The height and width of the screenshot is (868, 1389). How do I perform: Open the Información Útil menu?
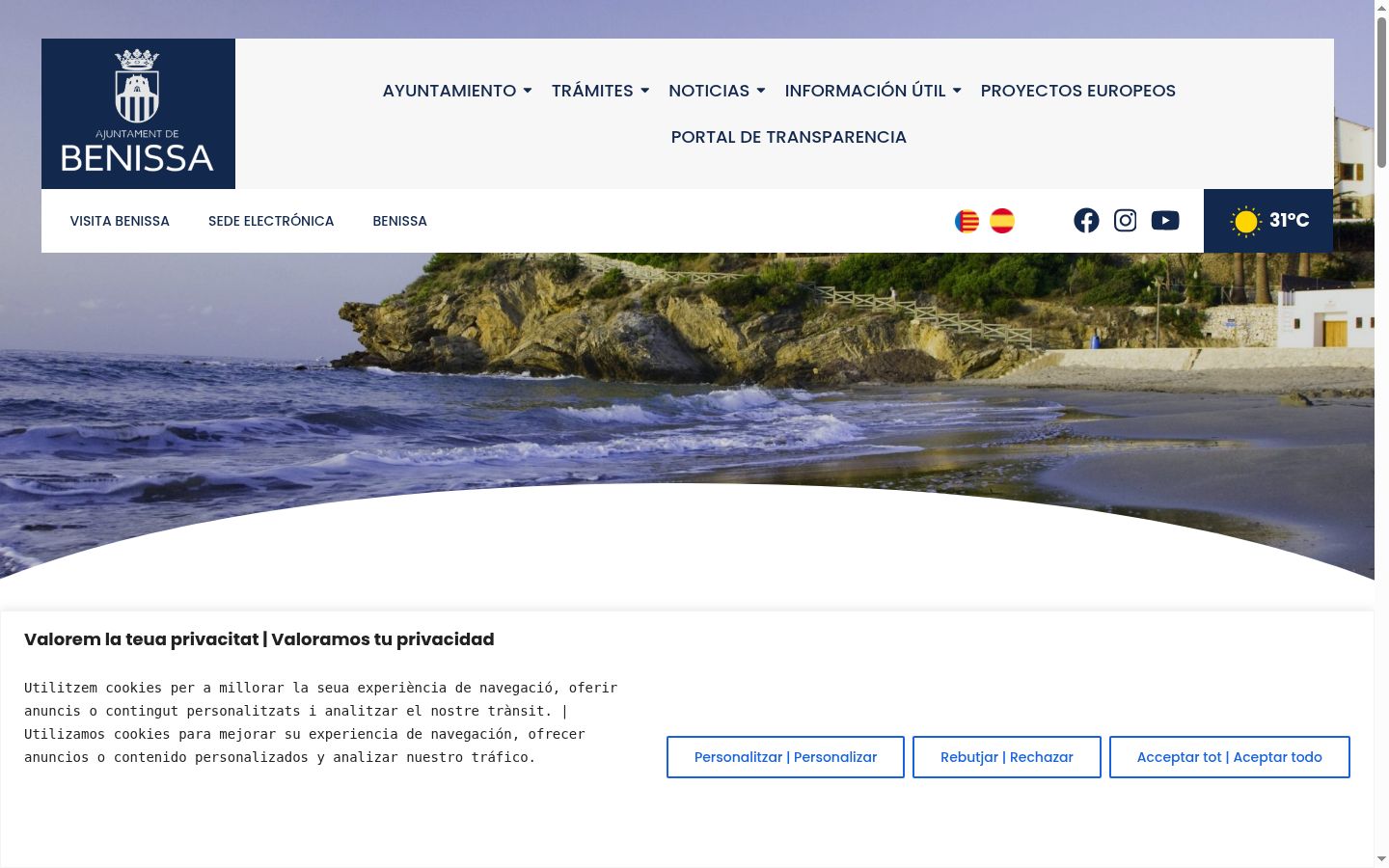coord(865,91)
